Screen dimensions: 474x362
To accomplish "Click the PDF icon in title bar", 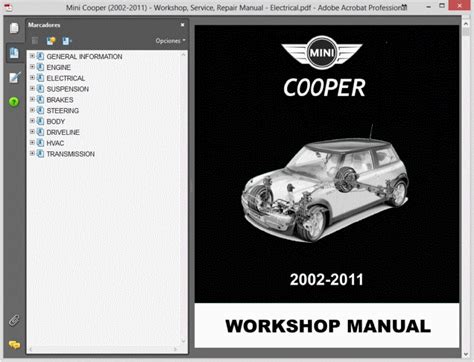I will point(8,7).
